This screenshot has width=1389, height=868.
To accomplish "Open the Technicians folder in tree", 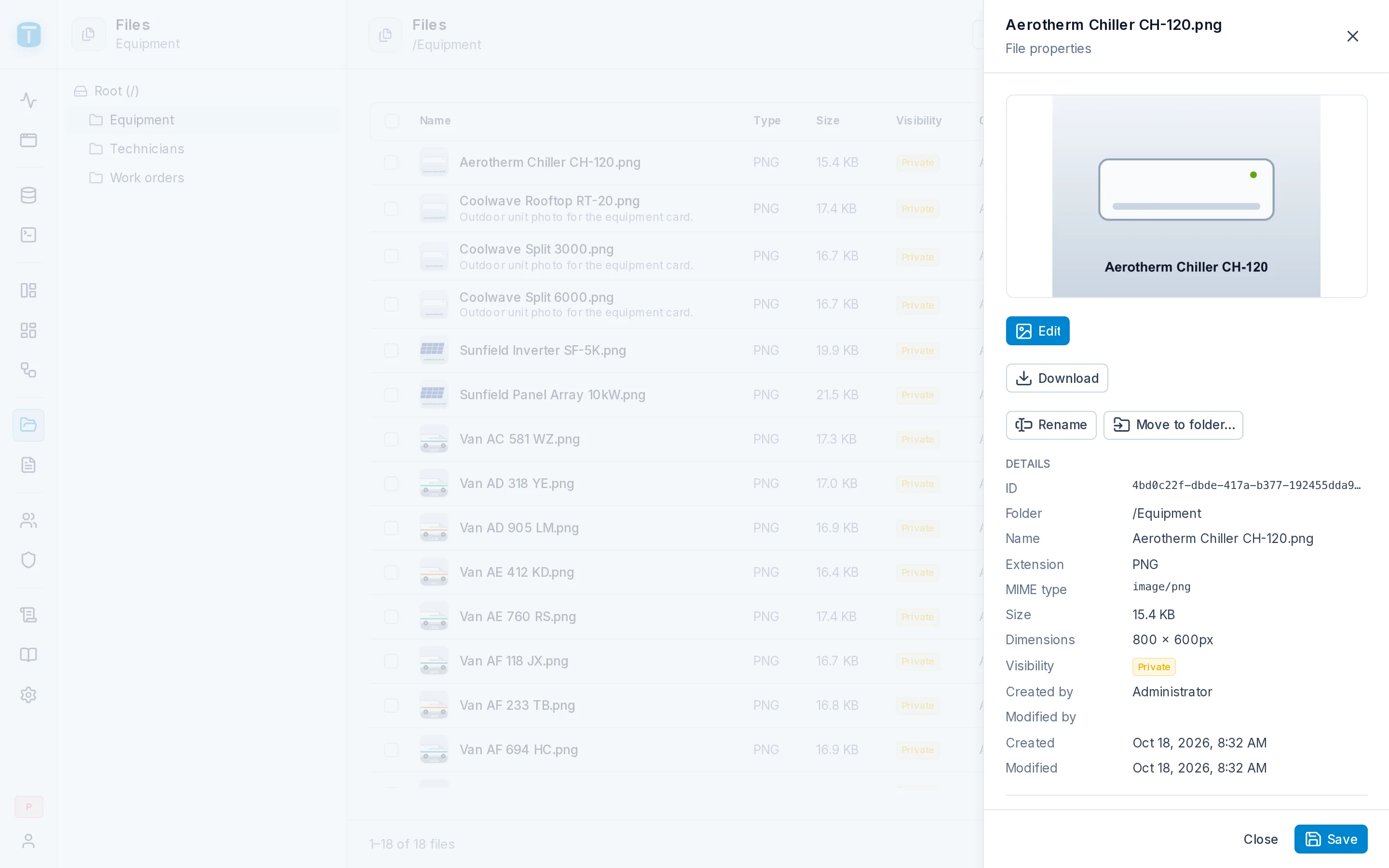I will [x=203, y=149].
